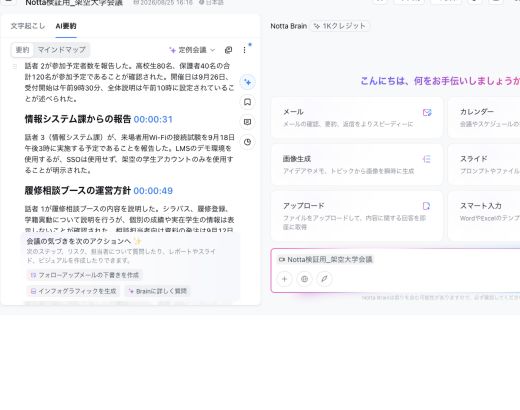Click the plus attach button in chat input
520x410 pixels.
pyautogui.click(x=284, y=279)
